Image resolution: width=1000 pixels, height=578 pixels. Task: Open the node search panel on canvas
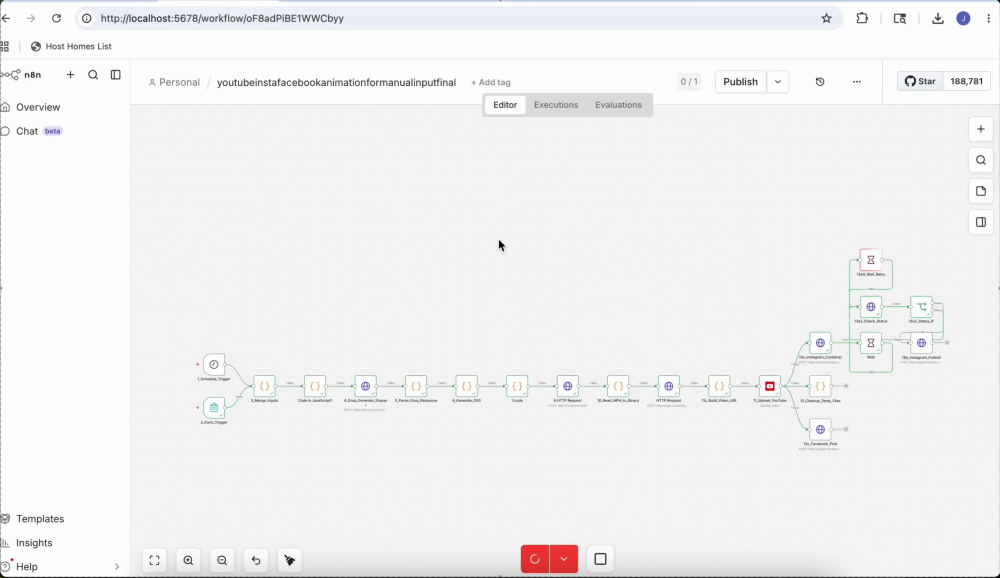click(981, 160)
